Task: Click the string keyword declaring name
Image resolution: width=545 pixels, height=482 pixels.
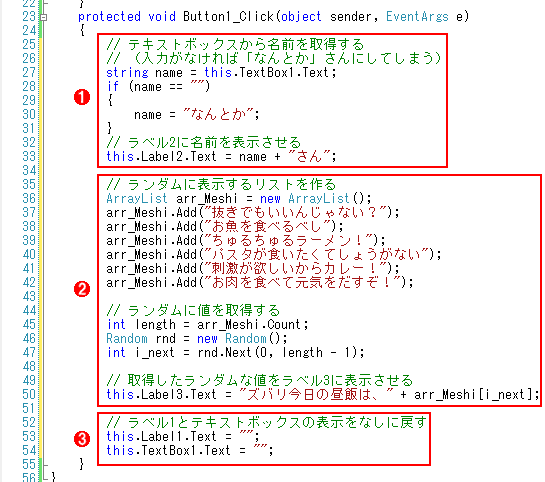Action: coord(127,73)
